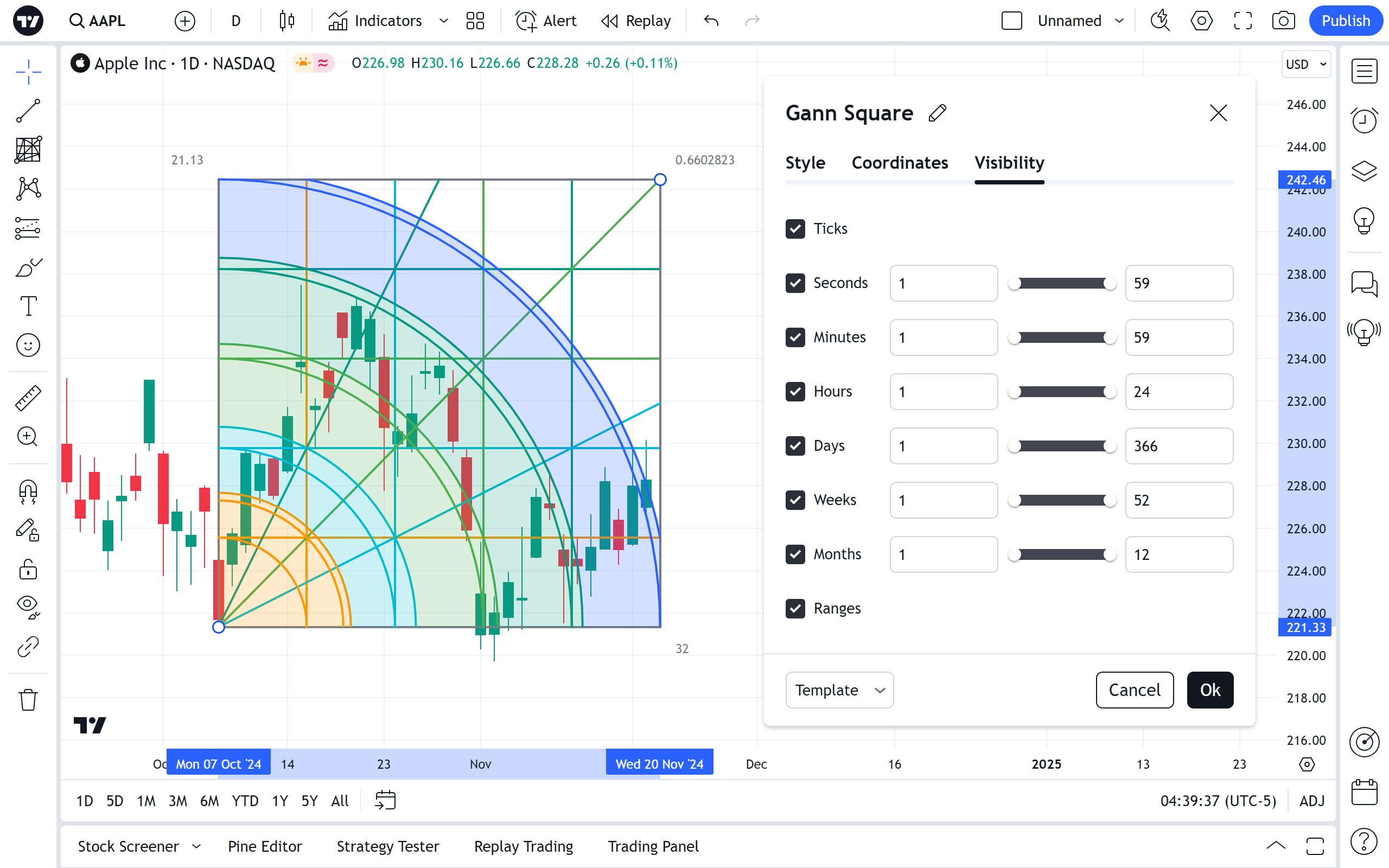
Task: Click the Measure ruler tool
Action: 28,398
